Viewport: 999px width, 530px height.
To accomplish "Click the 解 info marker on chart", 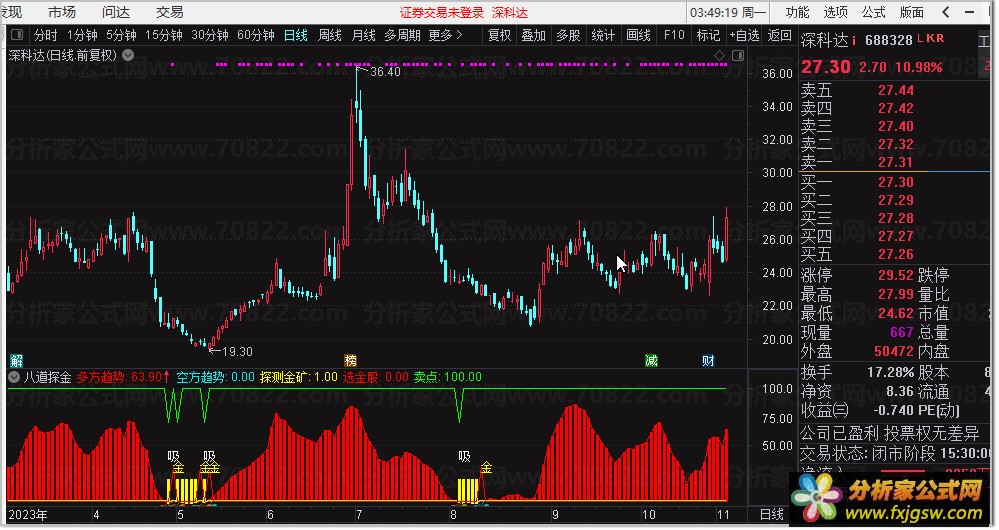I will click(16, 361).
